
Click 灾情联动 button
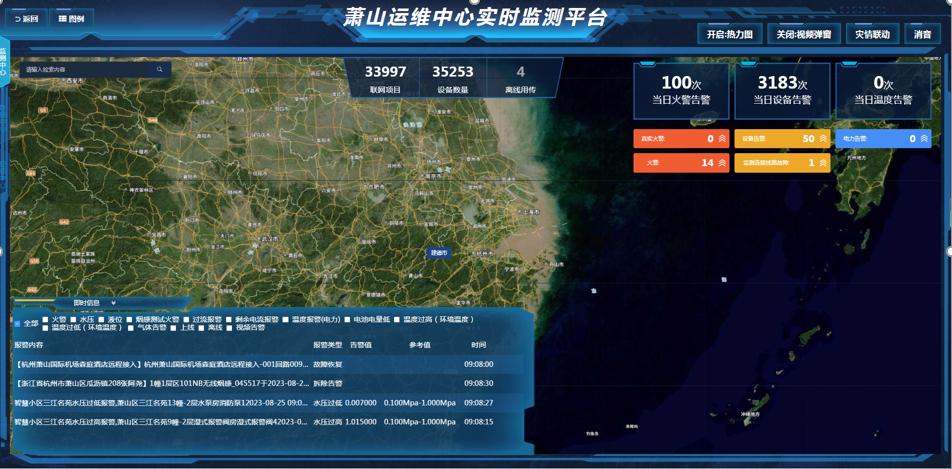872,34
